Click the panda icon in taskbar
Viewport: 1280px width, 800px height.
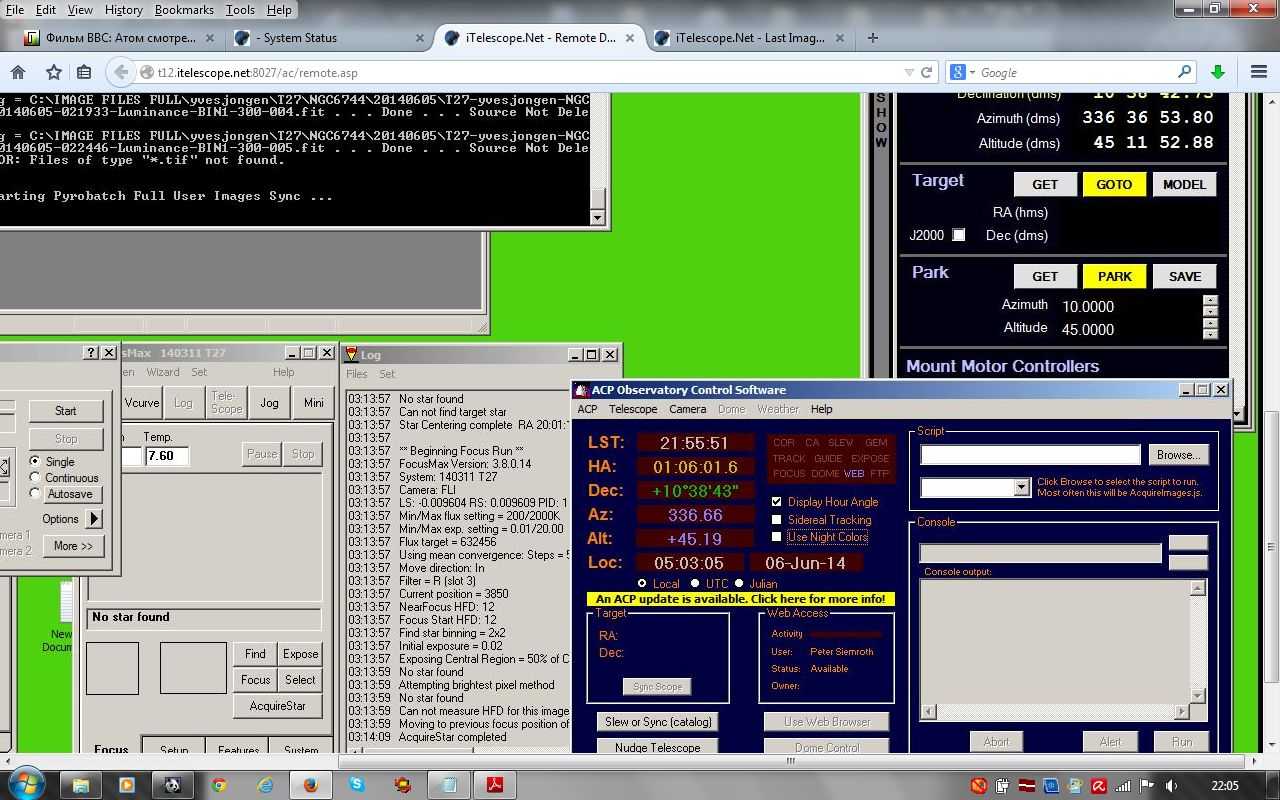tap(172, 785)
